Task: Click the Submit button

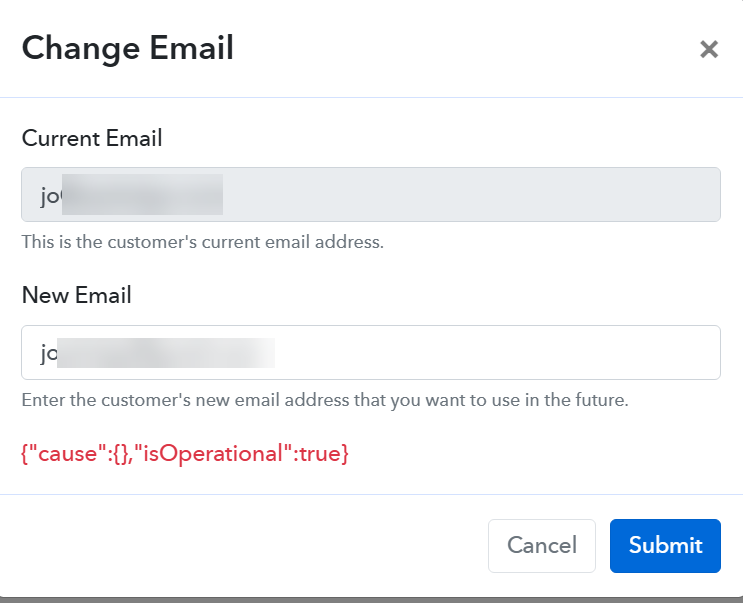Action: (x=665, y=546)
